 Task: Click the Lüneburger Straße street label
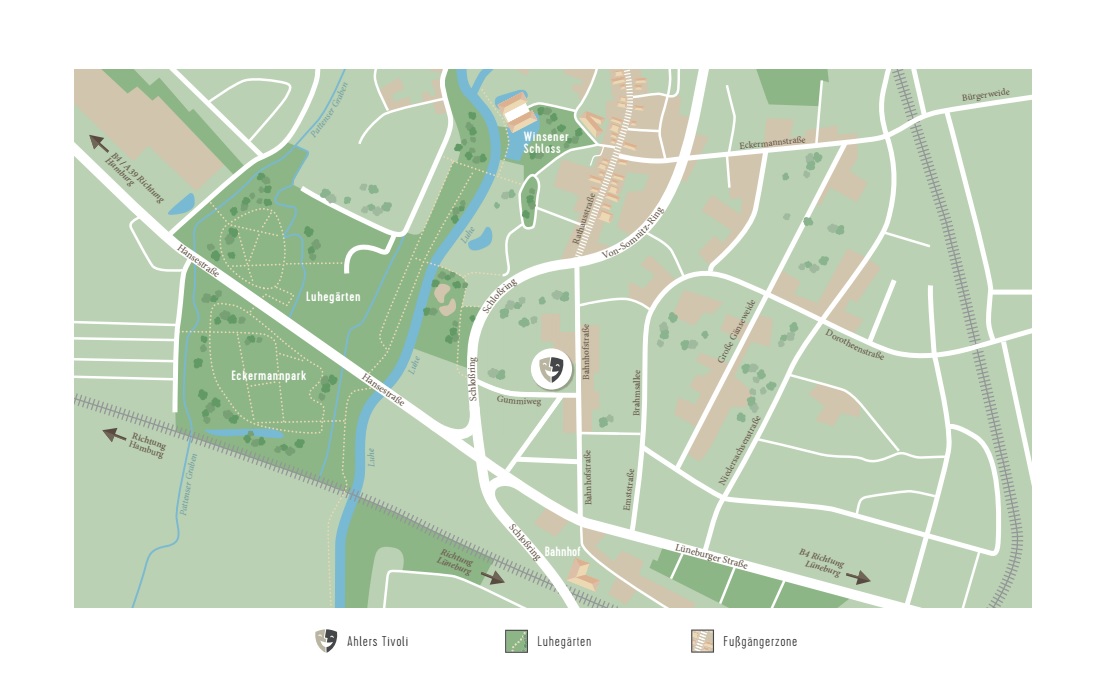(x=711, y=556)
